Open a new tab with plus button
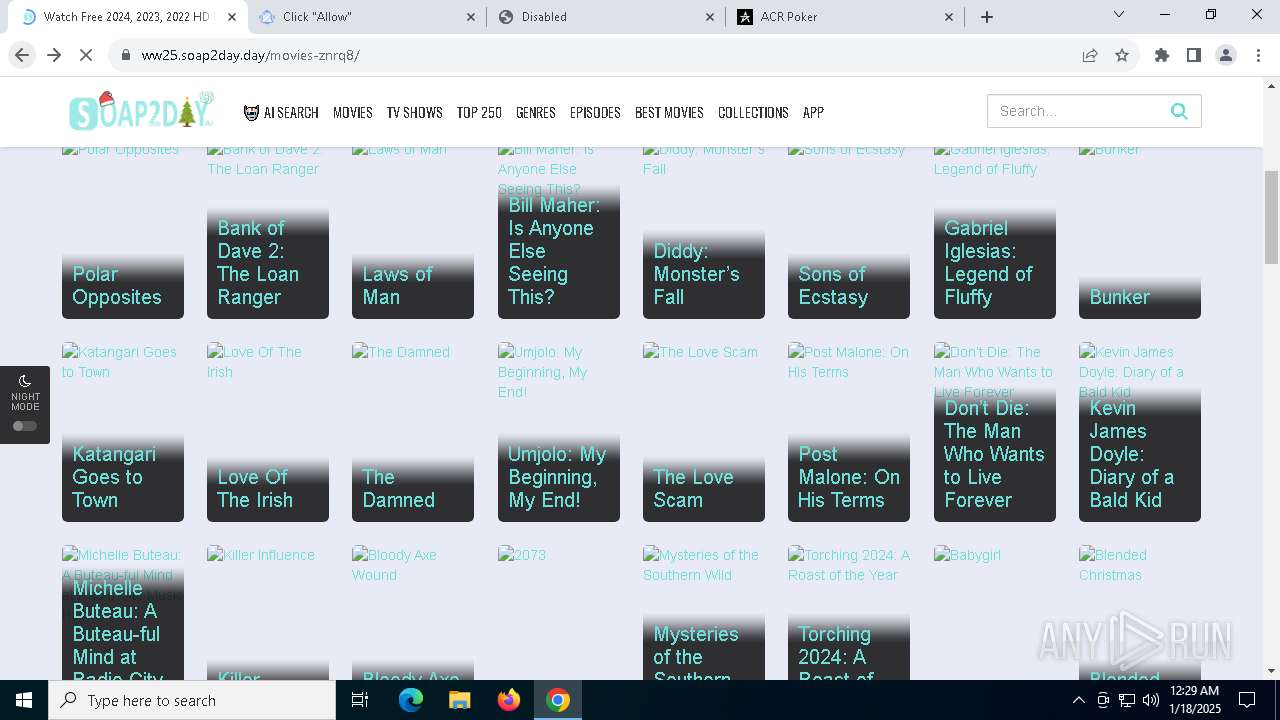 coord(987,16)
